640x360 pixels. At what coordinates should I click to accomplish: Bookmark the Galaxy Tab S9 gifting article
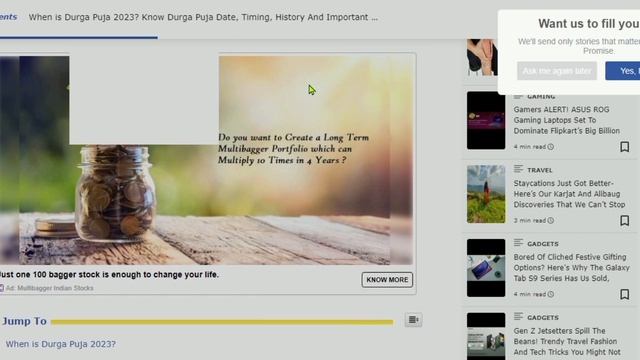click(624, 294)
